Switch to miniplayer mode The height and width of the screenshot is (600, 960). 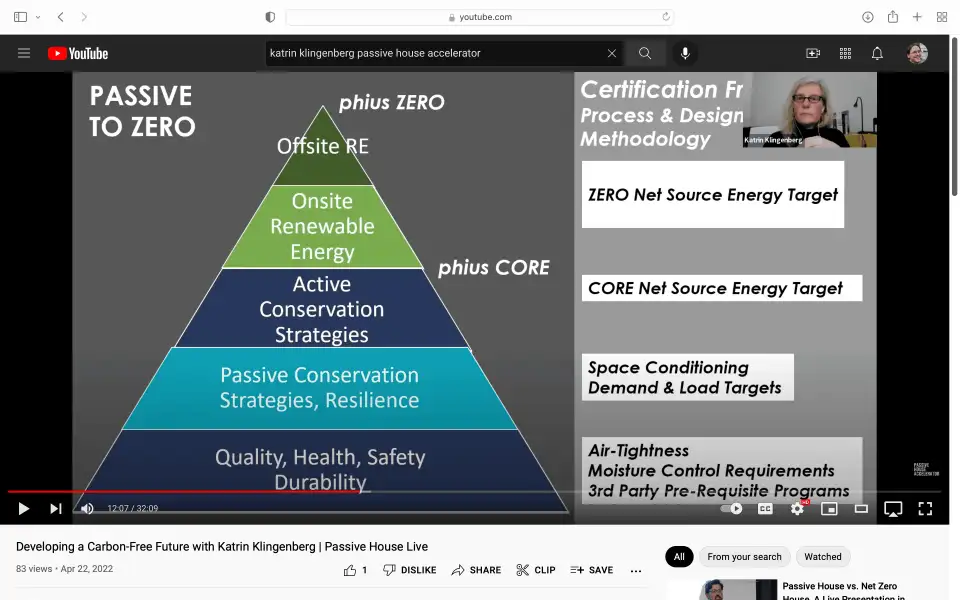[x=829, y=508]
